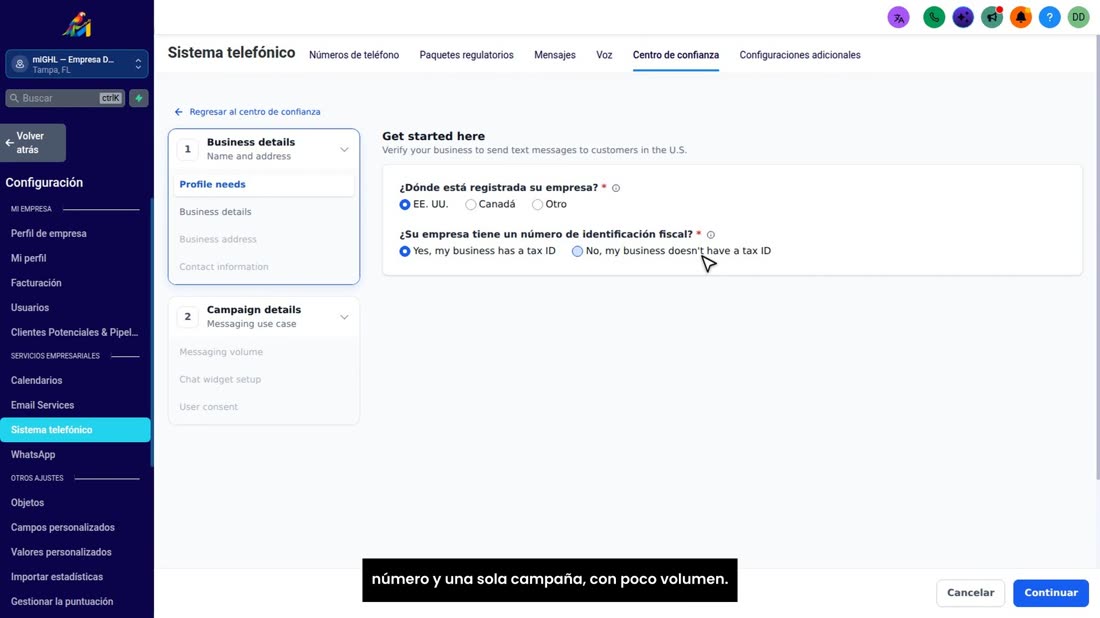The height and width of the screenshot is (618, 1100).
Task: Click the green lightning quick actions button
Action: click(x=139, y=98)
